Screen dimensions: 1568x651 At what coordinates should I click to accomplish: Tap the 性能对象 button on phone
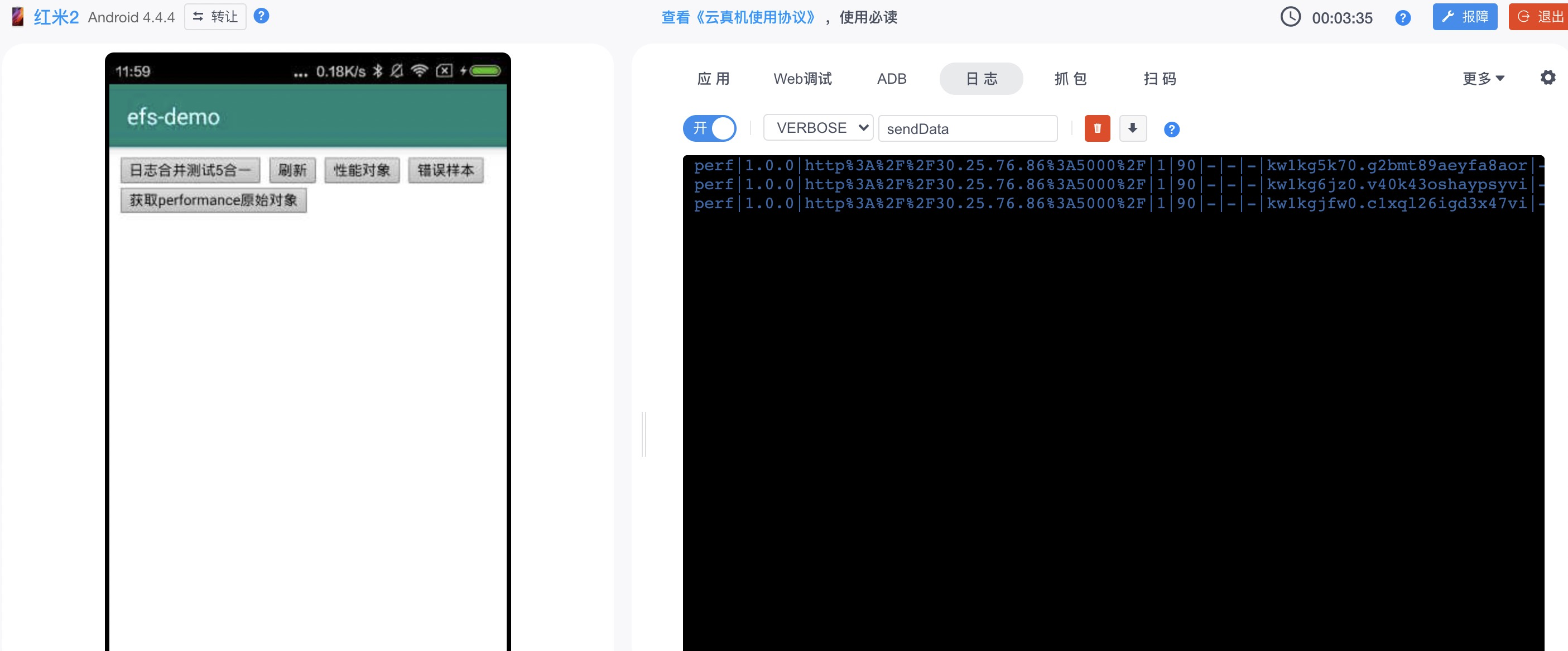click(362, 170)
